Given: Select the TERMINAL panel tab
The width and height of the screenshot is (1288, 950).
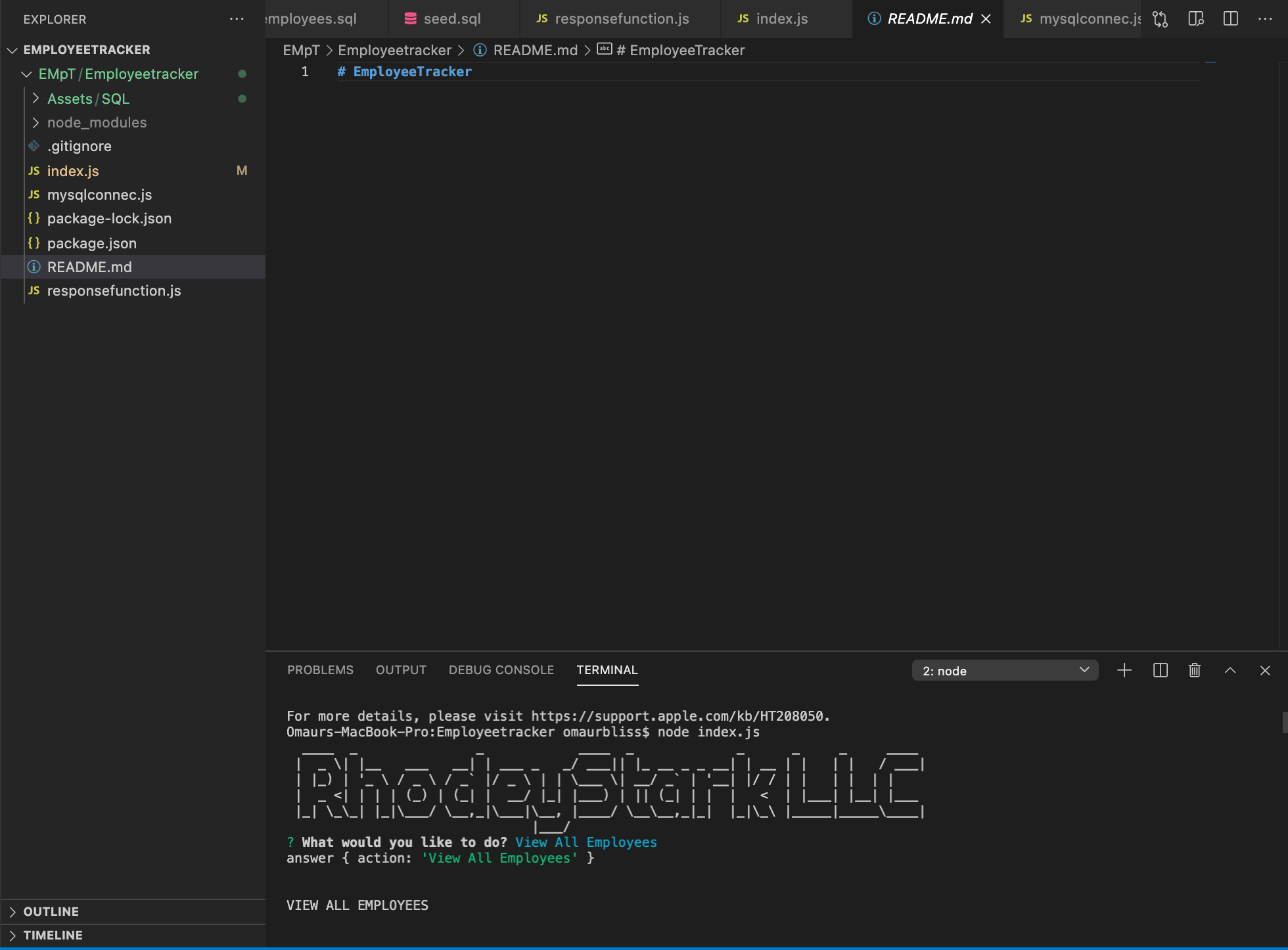Looking at the screenshot, I should click(607, 669).
